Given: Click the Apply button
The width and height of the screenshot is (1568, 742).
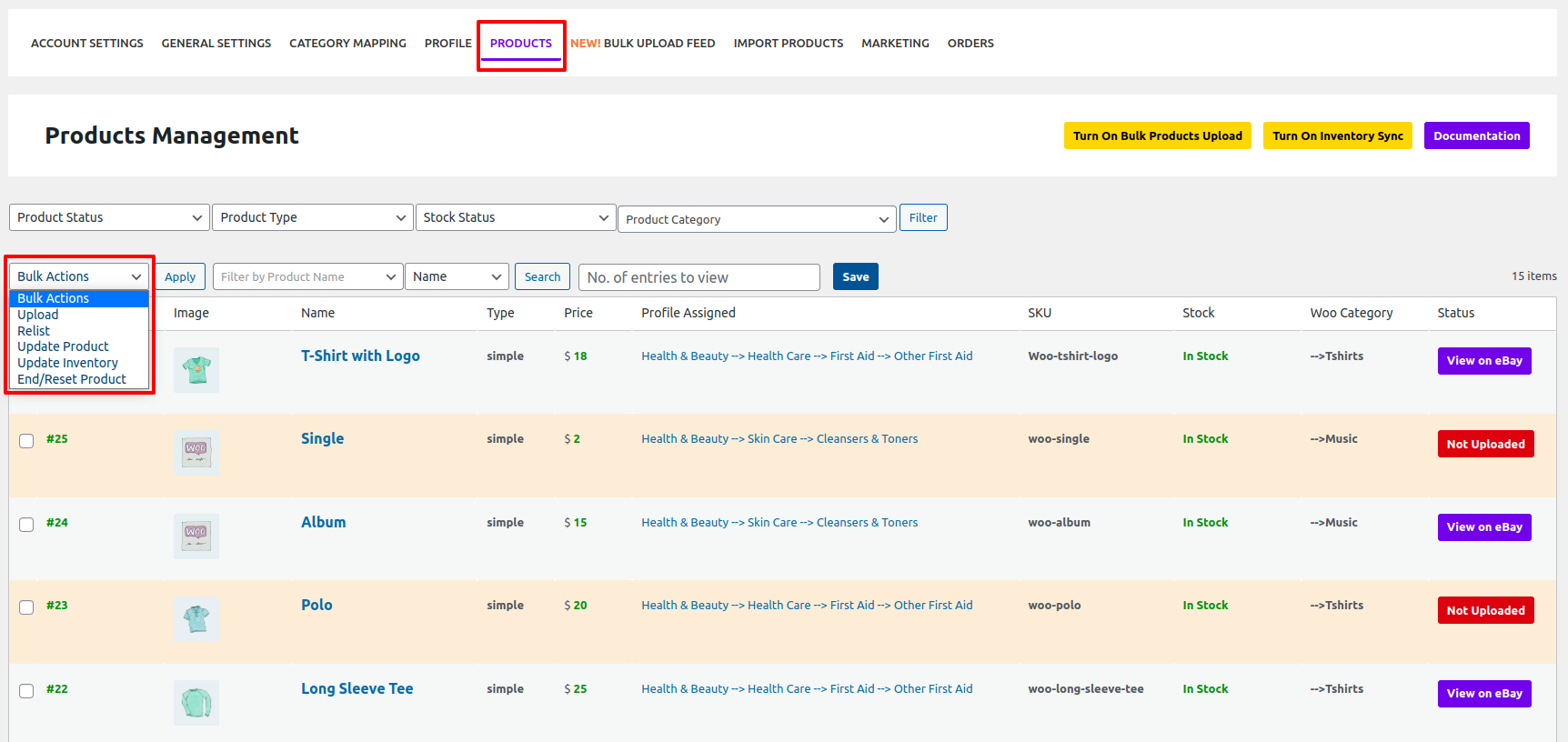Looking at the screenshot, I should click(x=180, y=276).
